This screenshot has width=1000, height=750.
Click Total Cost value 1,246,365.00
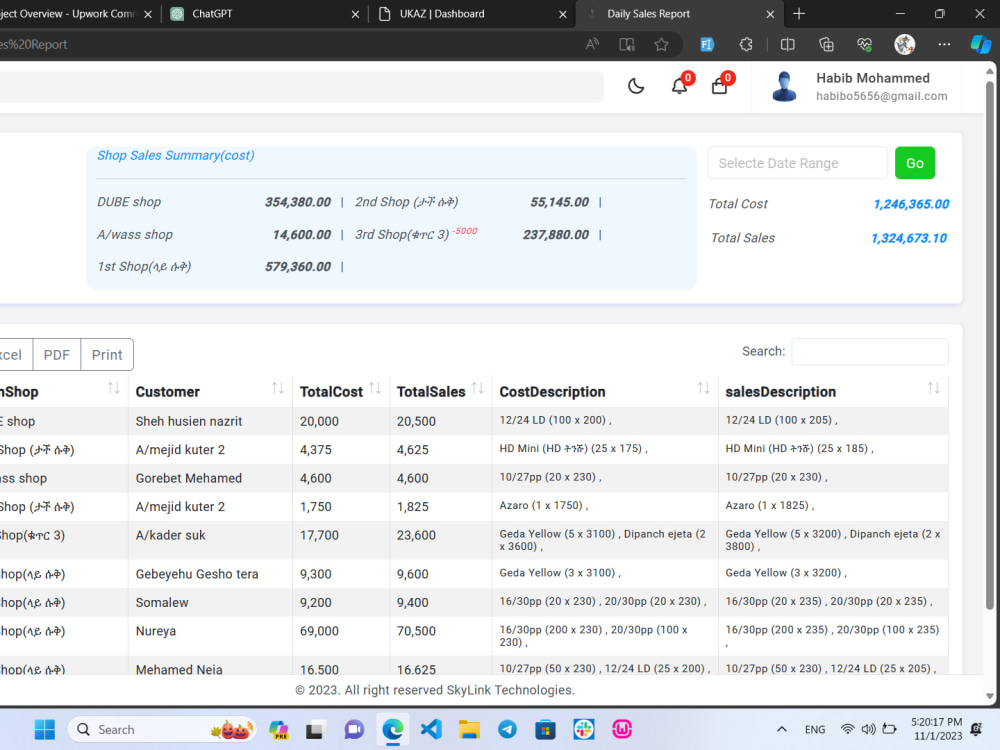pyautogui.click(x=911, y=204)
